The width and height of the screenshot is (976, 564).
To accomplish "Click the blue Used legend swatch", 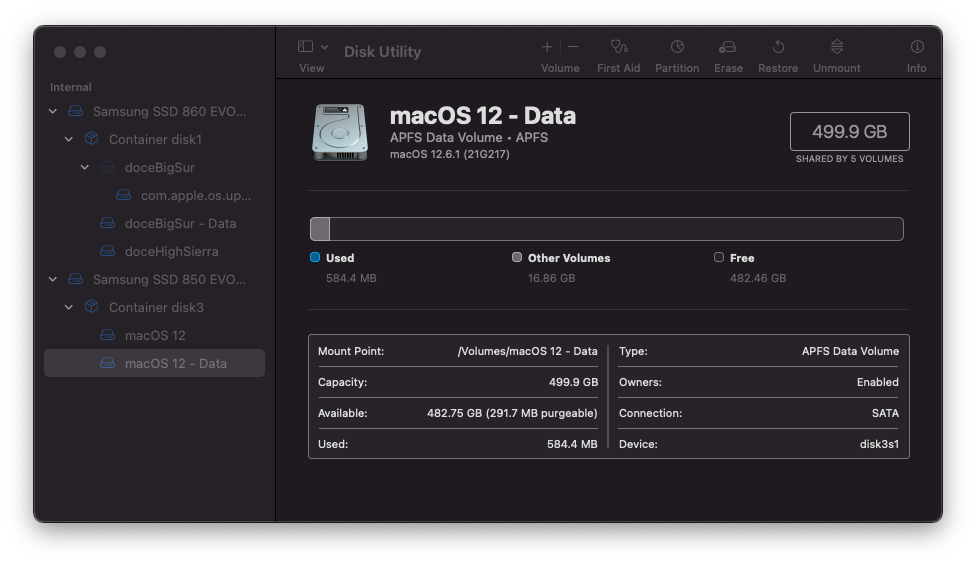I will pos(315,257).
